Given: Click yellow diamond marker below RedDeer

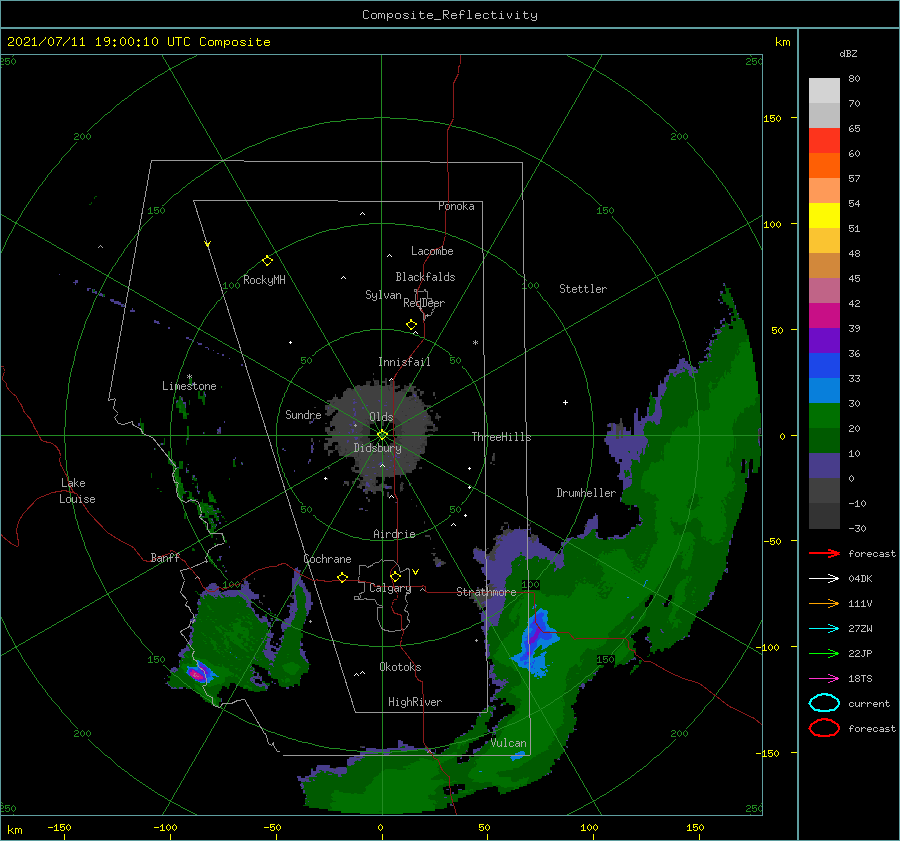Looking at the screenshot, I should [x=412, y=325].
